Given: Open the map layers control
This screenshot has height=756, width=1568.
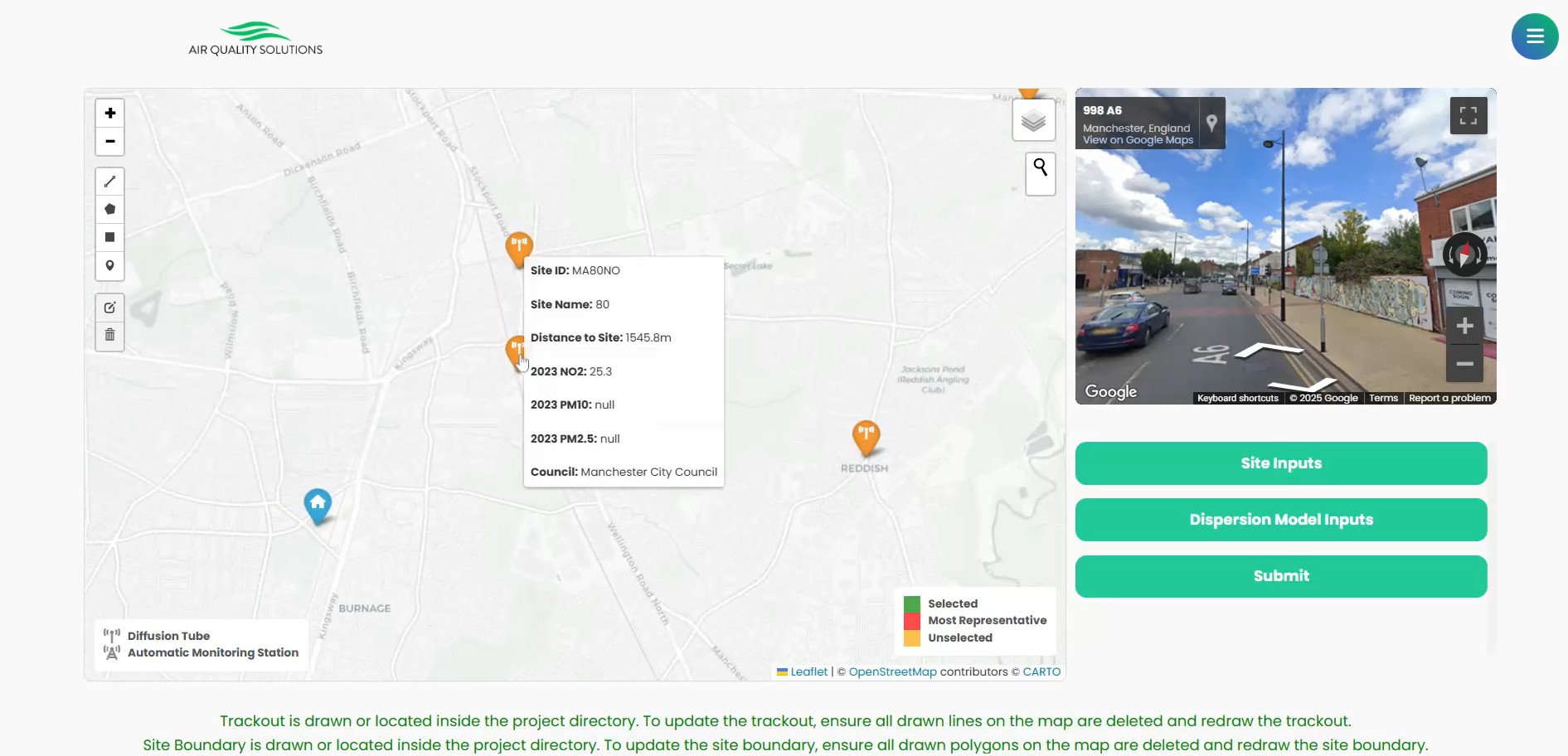Looking at the screenshot, I should [1033, 121].
